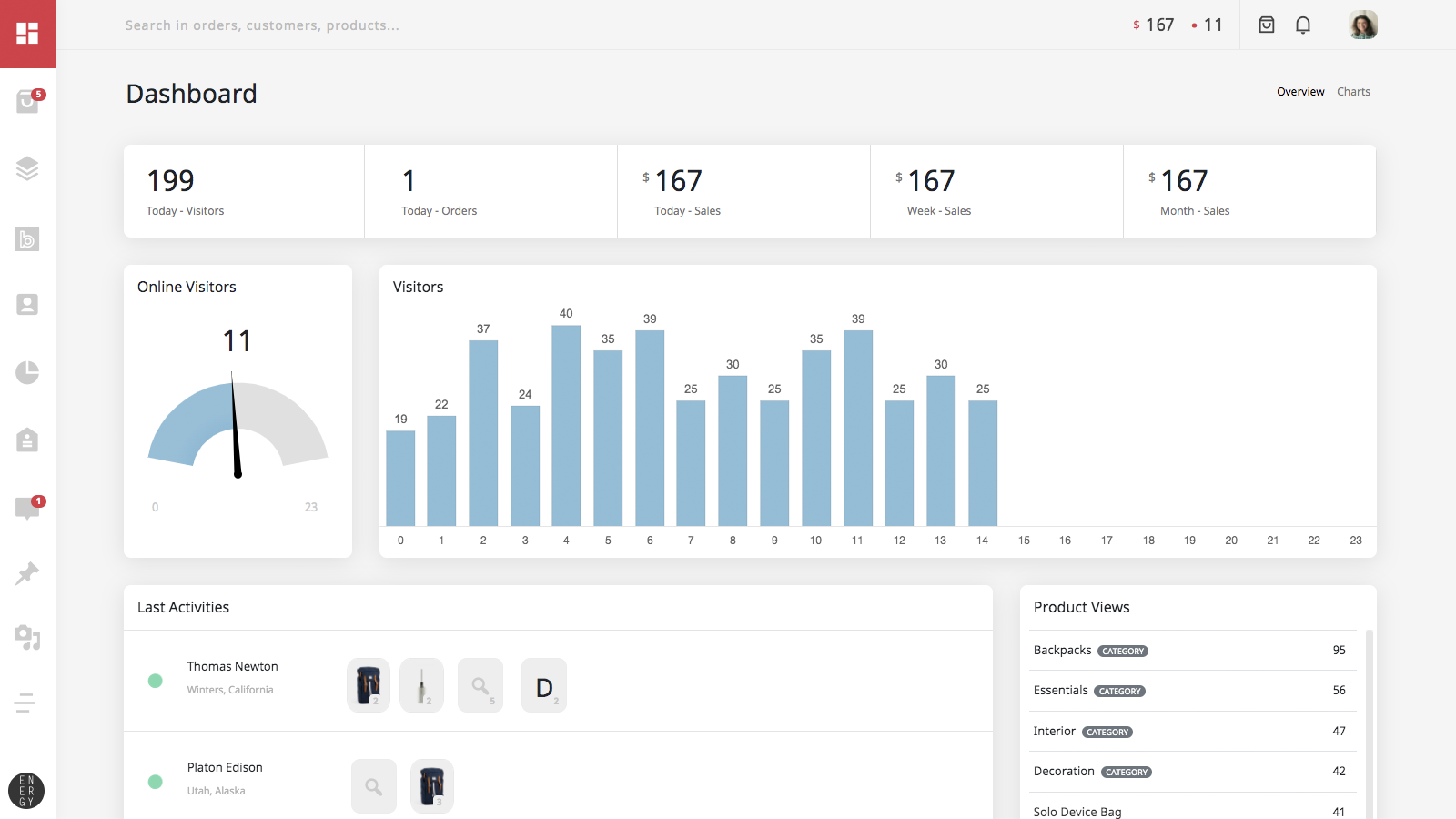Click the hour 3 bar showing 24 visitors
The image size is (1456, 819).
(525, 466)
